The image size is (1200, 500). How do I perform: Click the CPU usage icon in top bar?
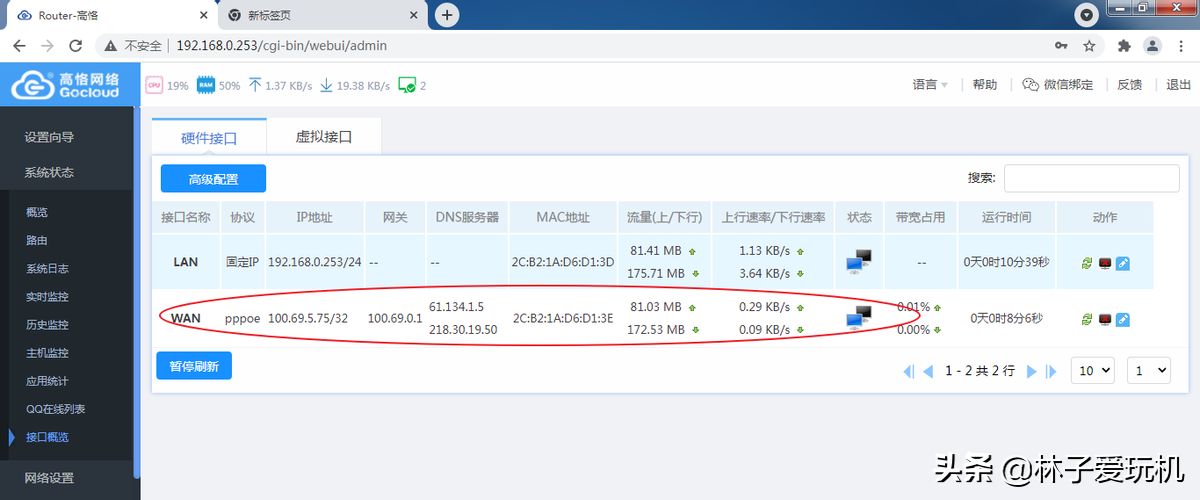[x=154, y=85]
